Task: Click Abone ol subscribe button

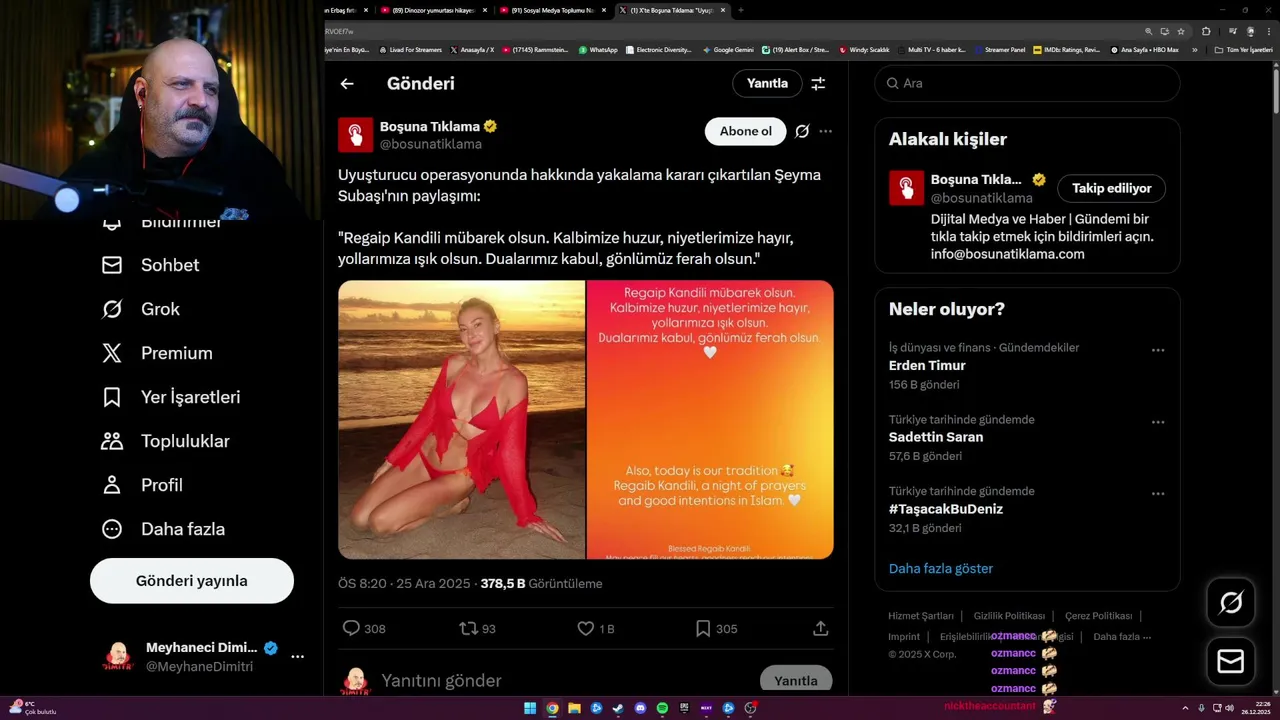Action: click(746, 131)
